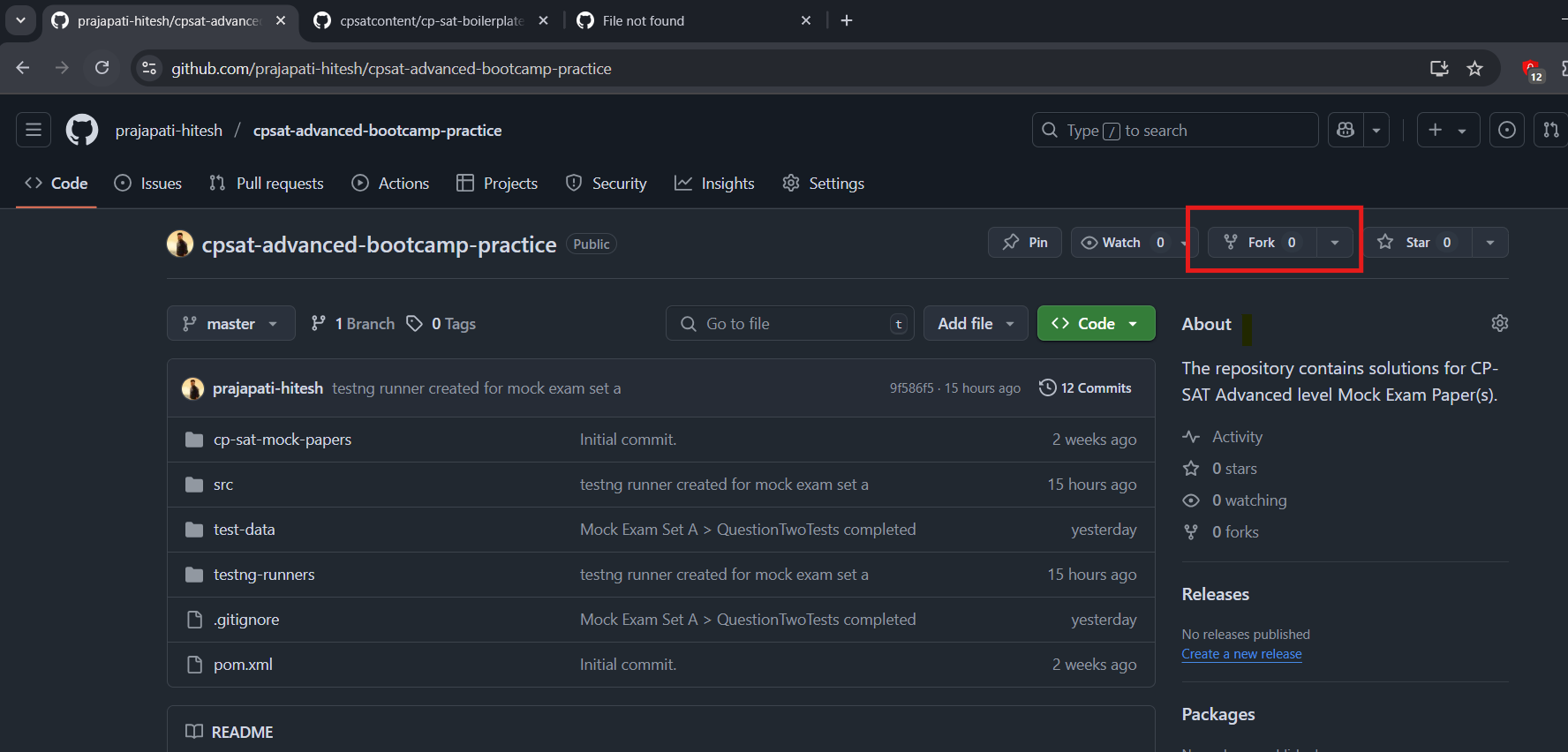Open the GitHub hamburger navigation menu
This screenshot has height=752, width=1568.
pos(34,131)
